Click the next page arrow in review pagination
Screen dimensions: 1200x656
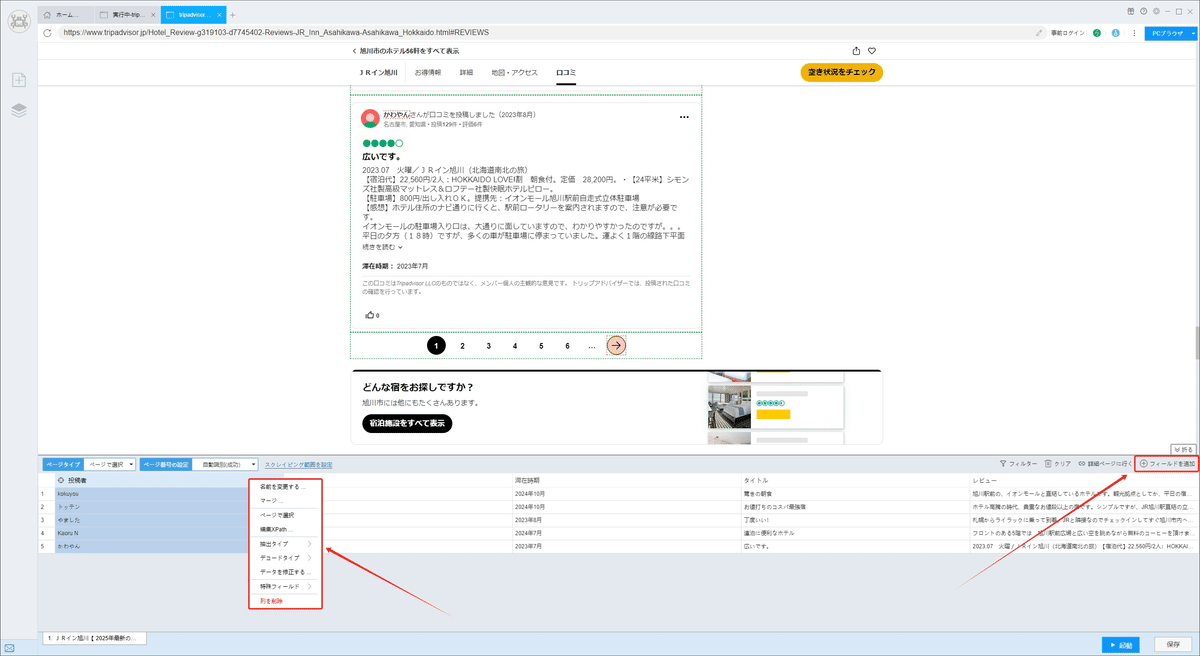[x=617, y=345]
